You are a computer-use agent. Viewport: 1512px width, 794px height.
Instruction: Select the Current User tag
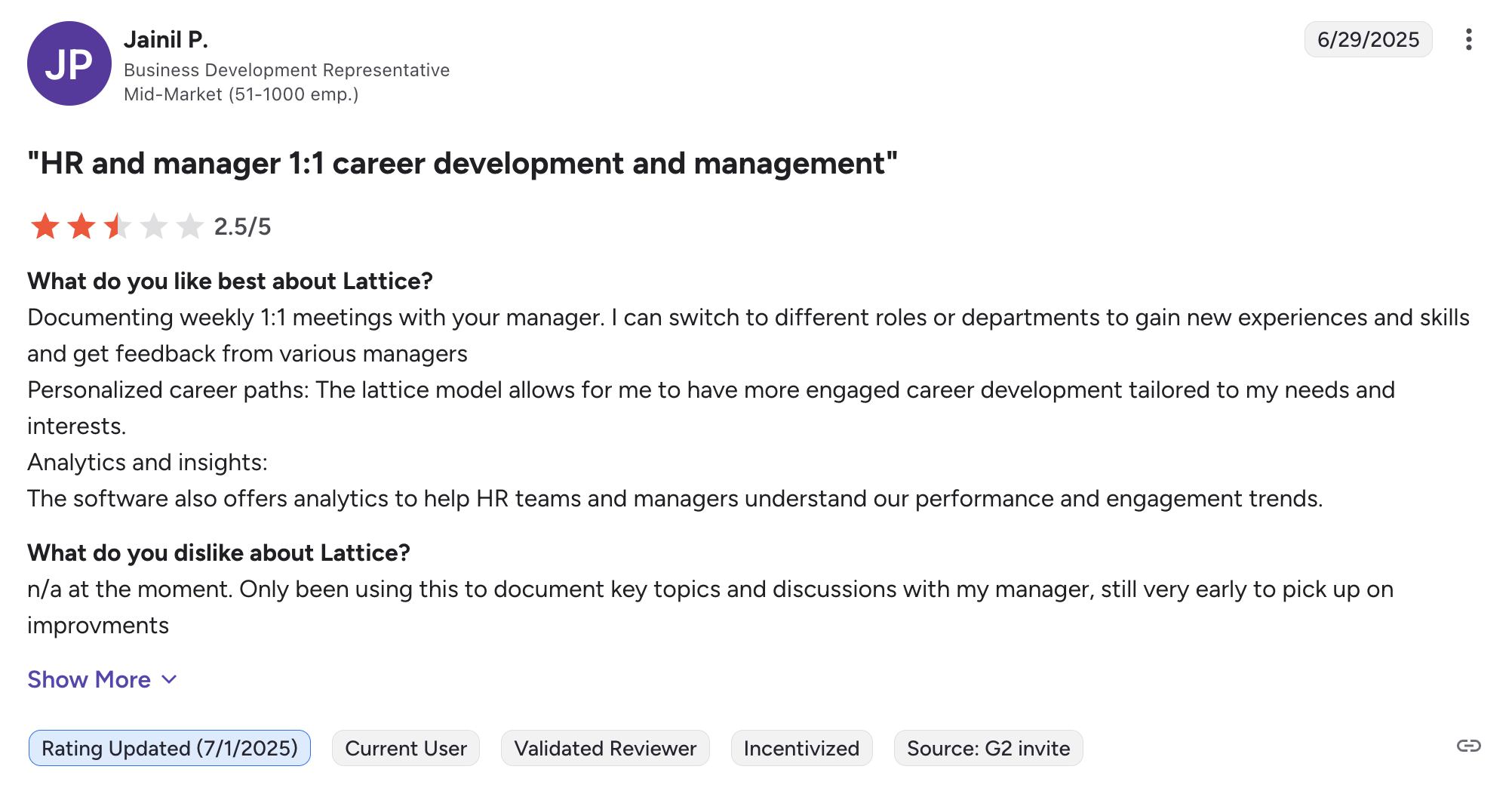(x=406, y=748)
